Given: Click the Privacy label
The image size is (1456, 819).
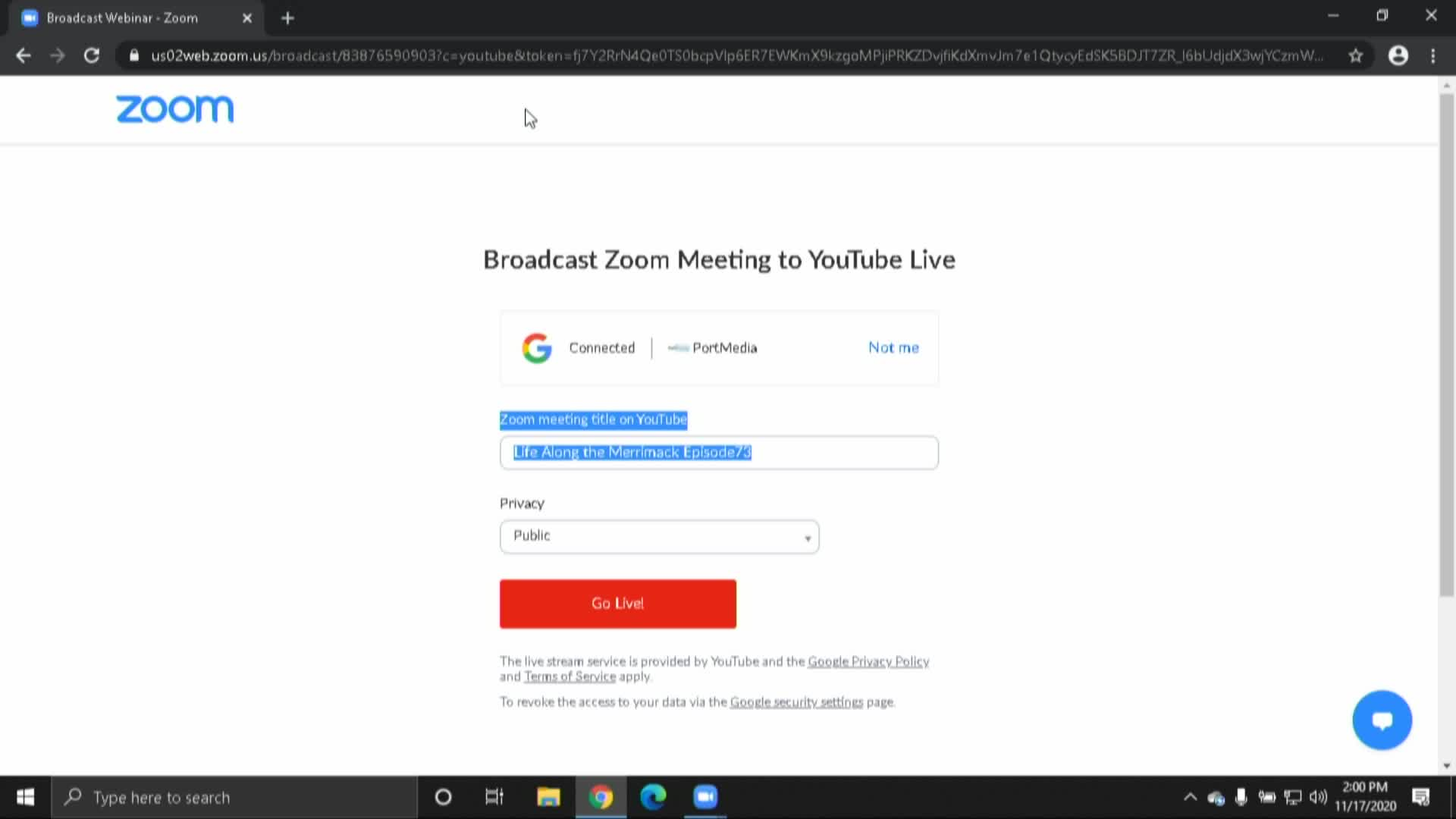Looking at the screenshot, I should 522,504.
